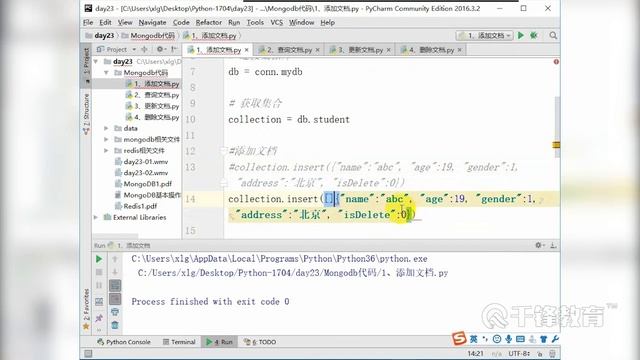Toggle the Favorites side tool window tab

pos(86,309)
